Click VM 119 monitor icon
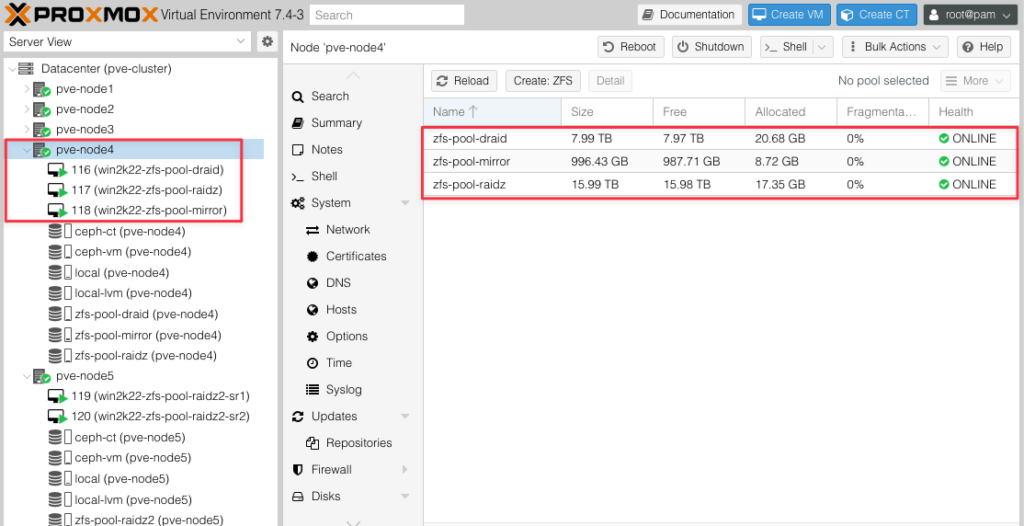The width and height of the screenshot is (1024, 526). (57, 397)
